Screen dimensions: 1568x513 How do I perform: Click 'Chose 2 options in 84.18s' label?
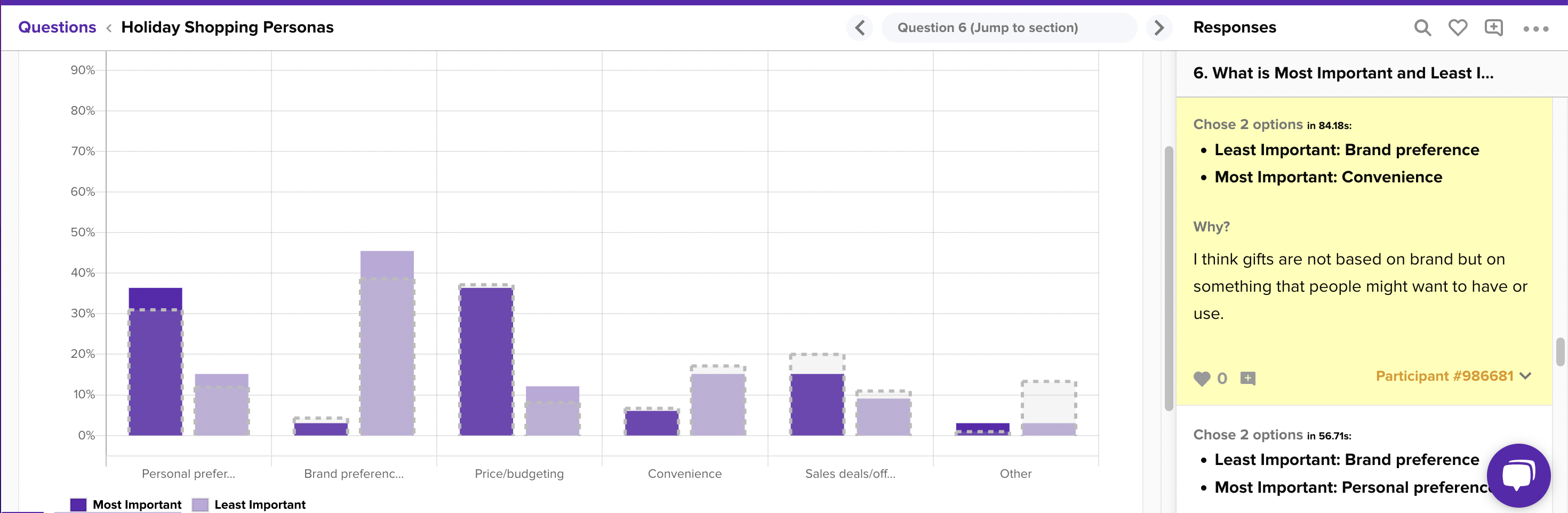tap(1272, 125)
